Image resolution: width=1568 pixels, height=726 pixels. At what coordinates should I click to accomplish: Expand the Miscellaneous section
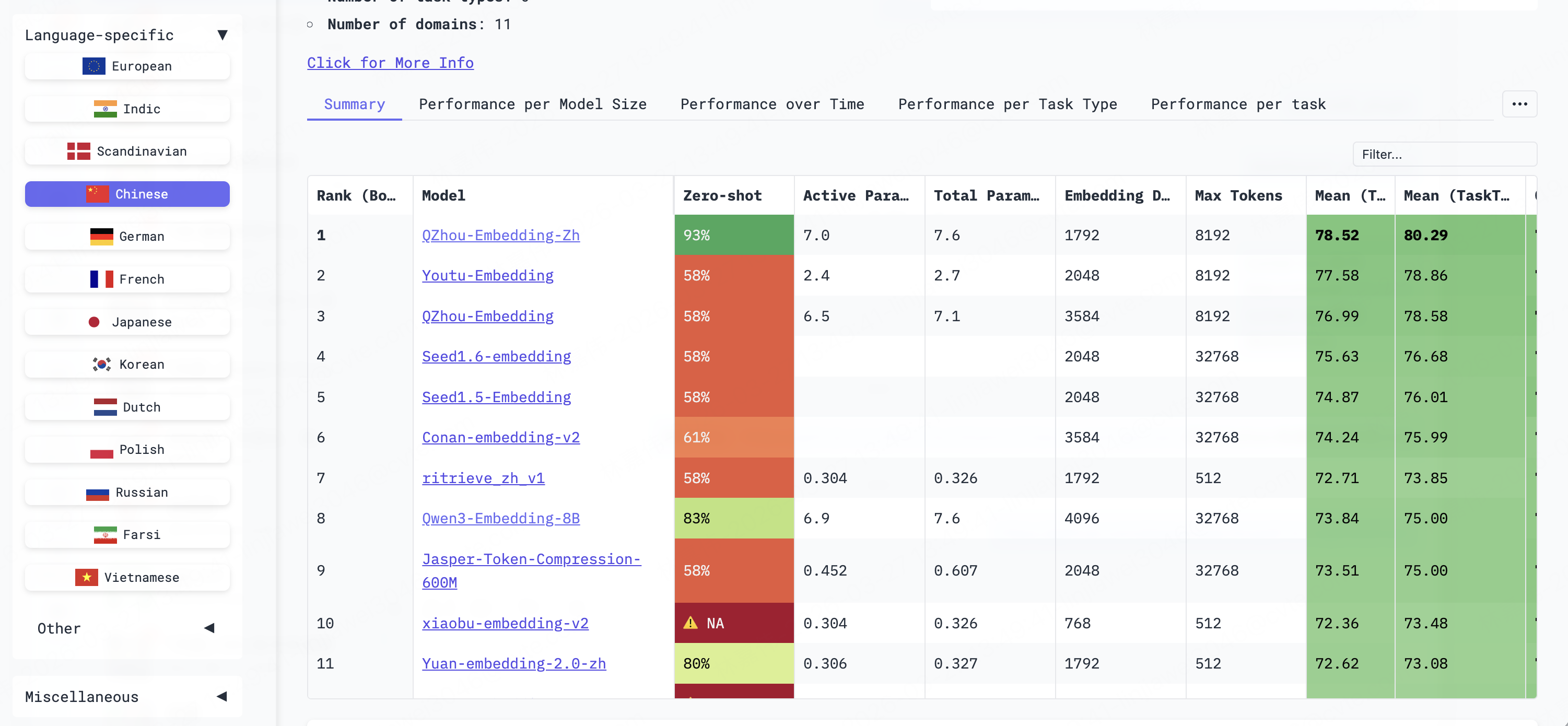point(221,696)
